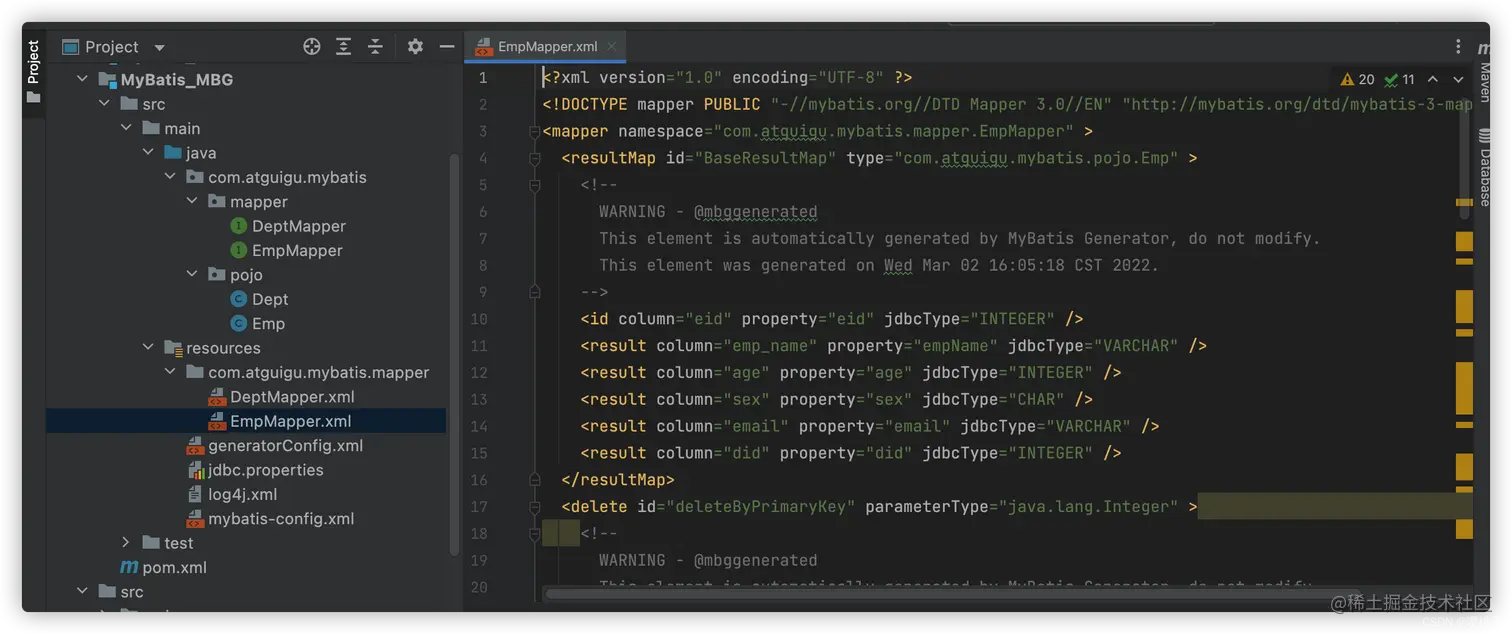
Task: Select the test folder
Action: click(x=179, y=543)
